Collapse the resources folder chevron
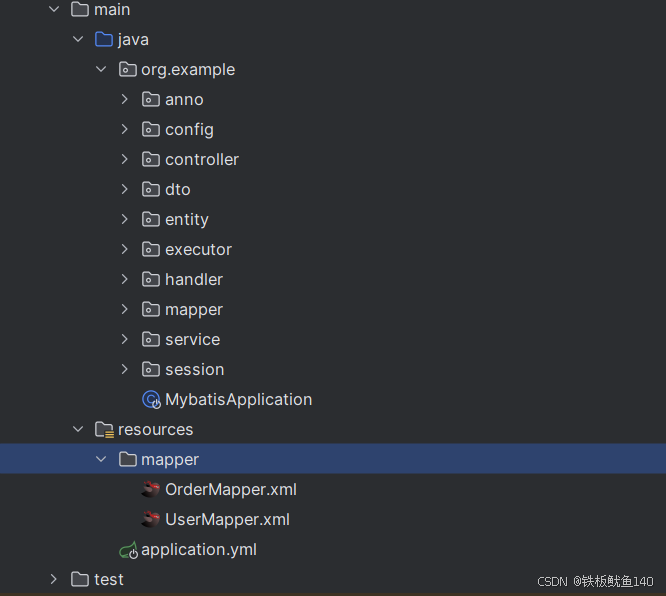 click(x=78, y=429)
